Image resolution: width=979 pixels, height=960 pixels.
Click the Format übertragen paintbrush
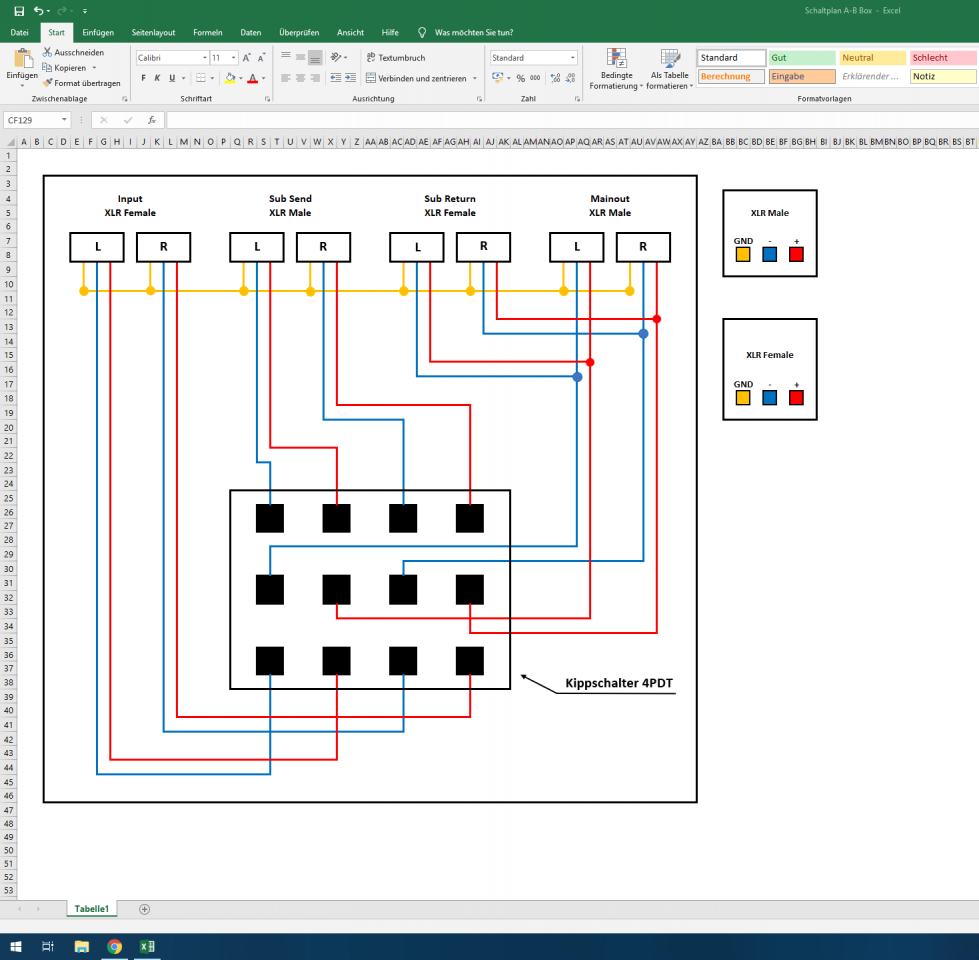point(47,83)
